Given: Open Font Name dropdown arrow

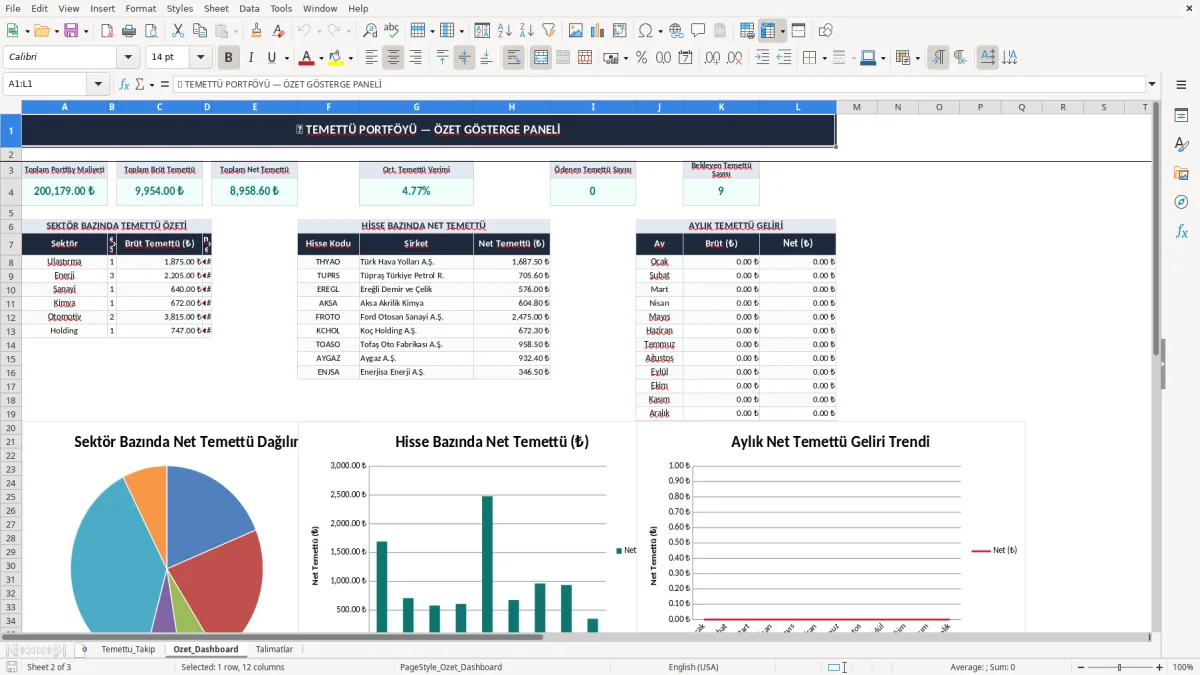Looking at the screenshot, I should coord(127,58).
